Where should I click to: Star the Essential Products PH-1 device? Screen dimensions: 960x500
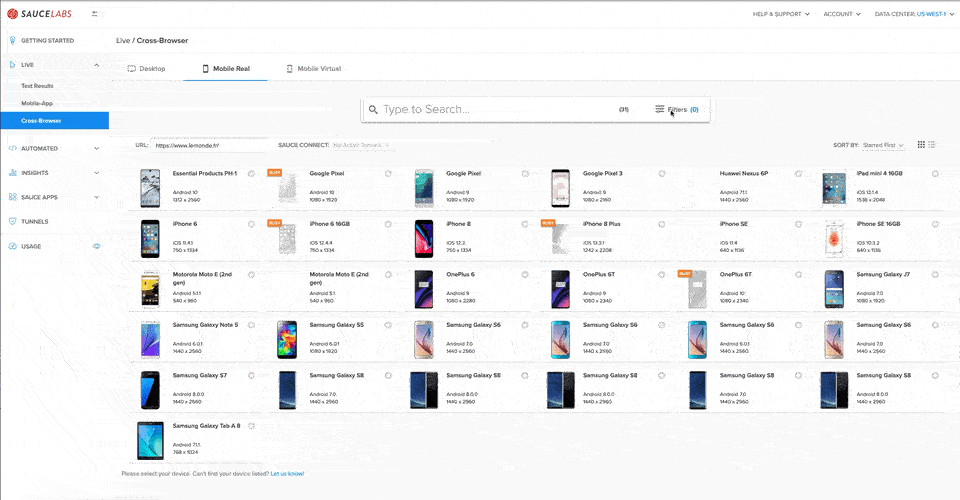click(251, 174)
